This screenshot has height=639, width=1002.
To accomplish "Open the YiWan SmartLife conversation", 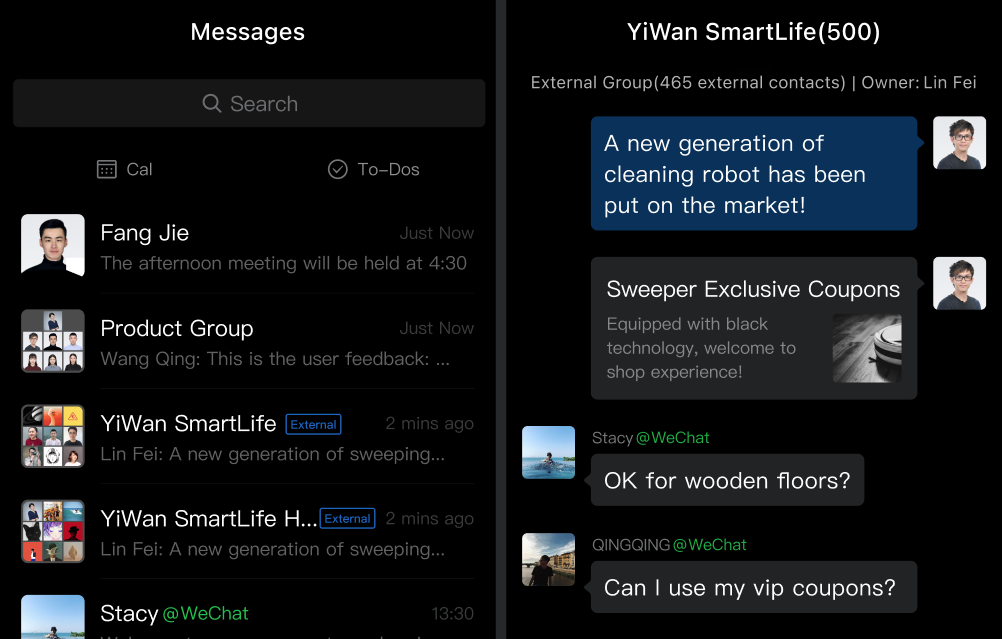I will [x=248, y=436].
